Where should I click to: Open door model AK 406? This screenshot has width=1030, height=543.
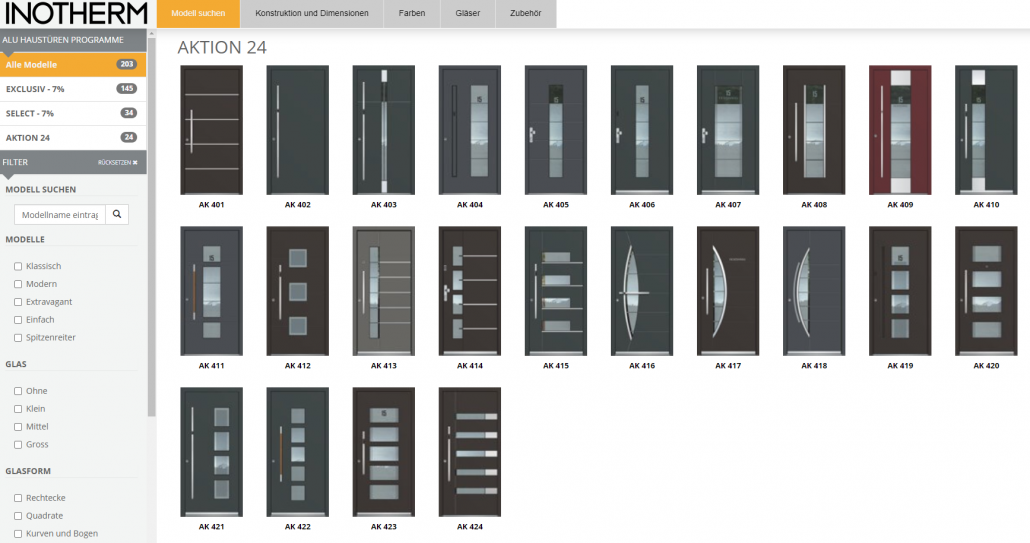tap(642, 130)
